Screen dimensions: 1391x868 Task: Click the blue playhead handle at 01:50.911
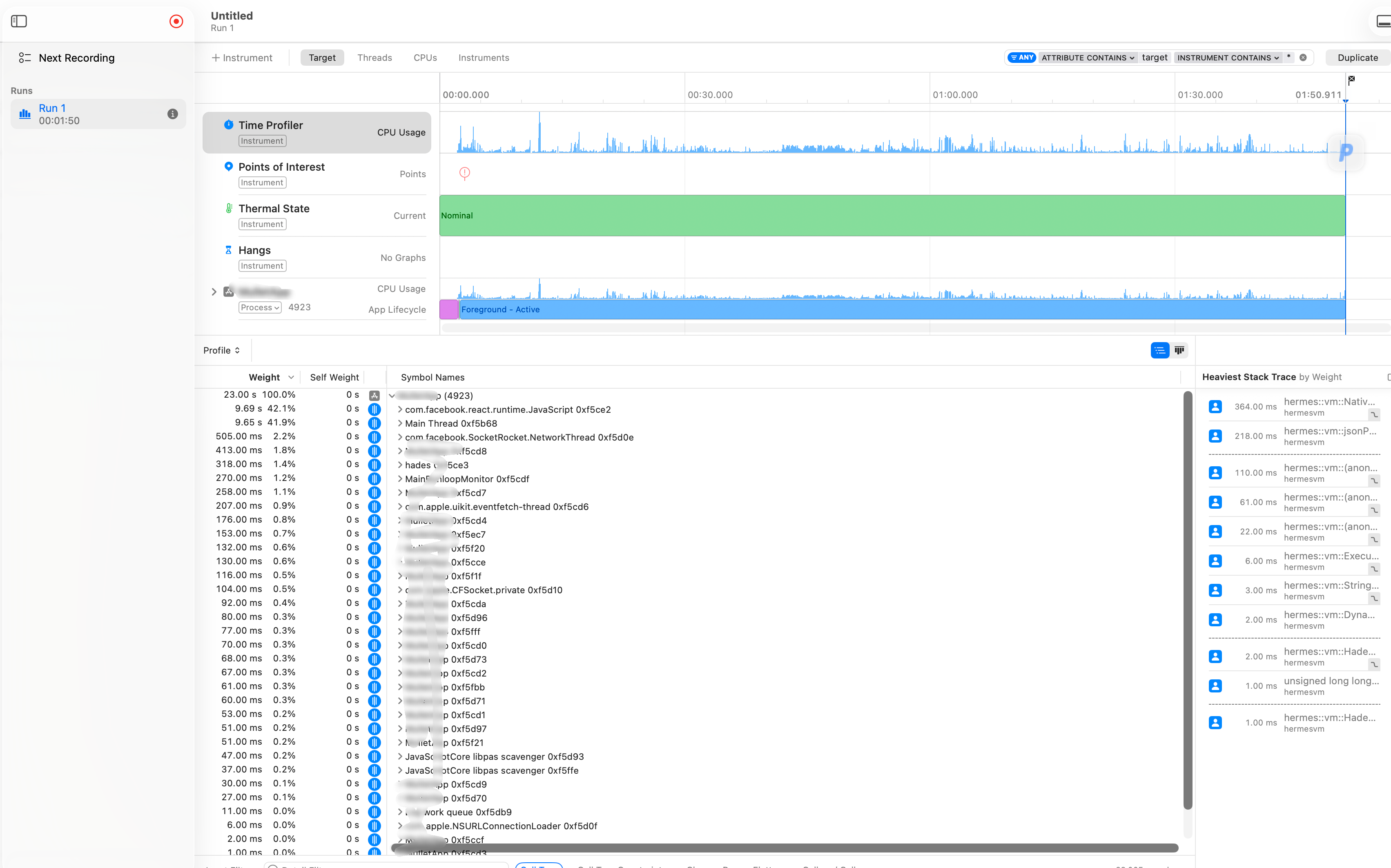(1345, 101)
